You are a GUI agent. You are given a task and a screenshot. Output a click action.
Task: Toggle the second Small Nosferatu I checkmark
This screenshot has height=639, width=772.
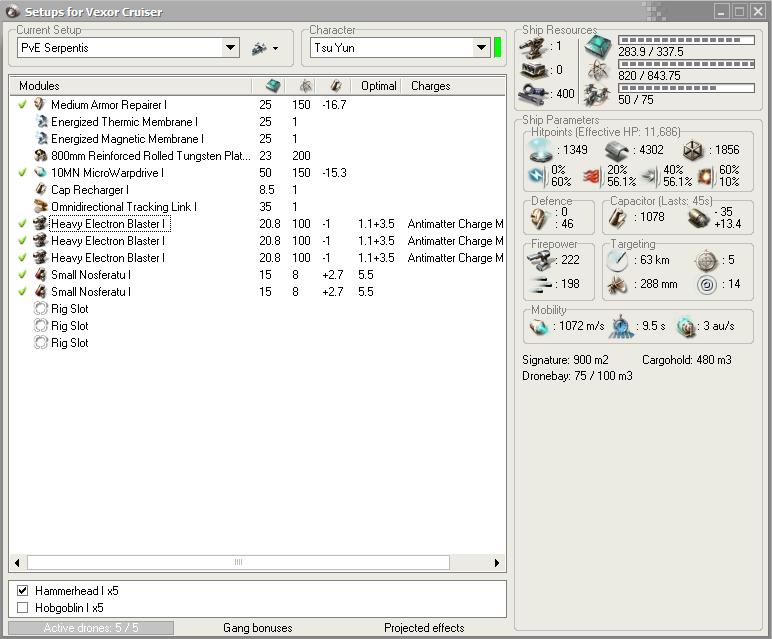[22, 291]
